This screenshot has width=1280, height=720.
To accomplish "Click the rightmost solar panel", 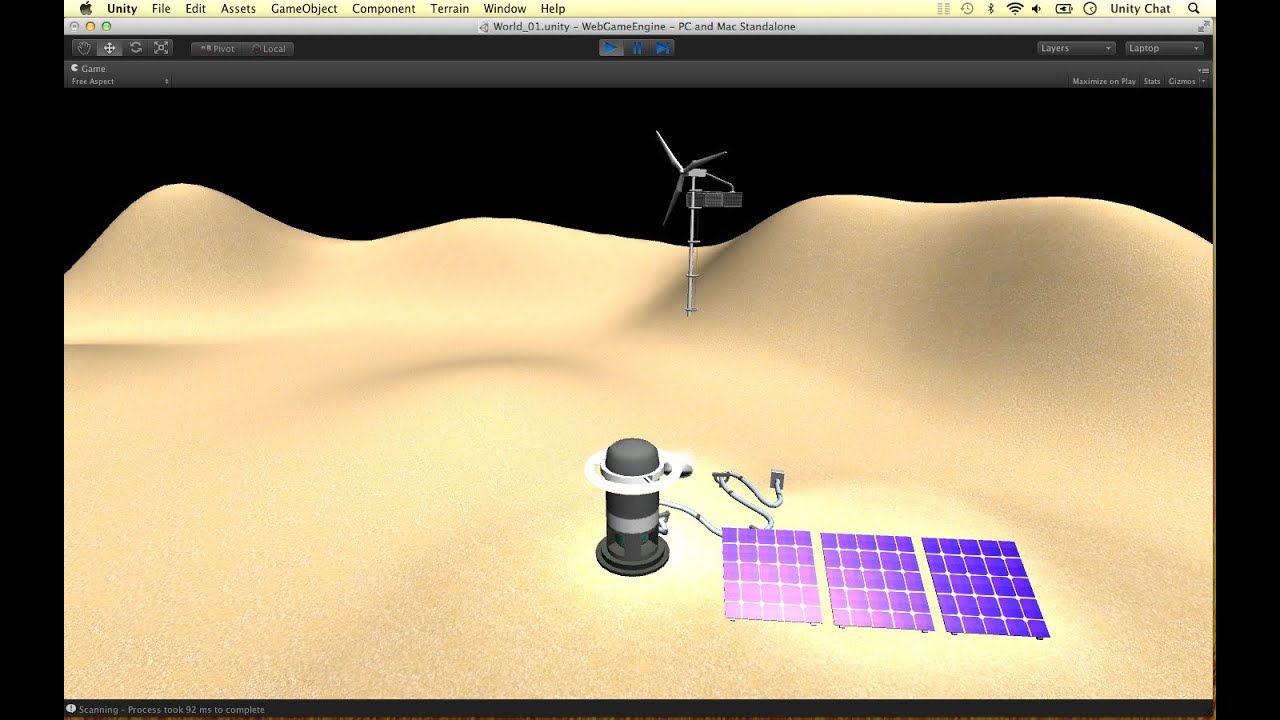I will click(984, 588).
